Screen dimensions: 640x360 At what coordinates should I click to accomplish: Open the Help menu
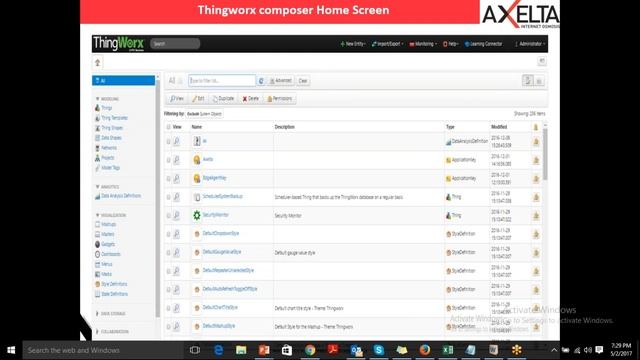451,44
